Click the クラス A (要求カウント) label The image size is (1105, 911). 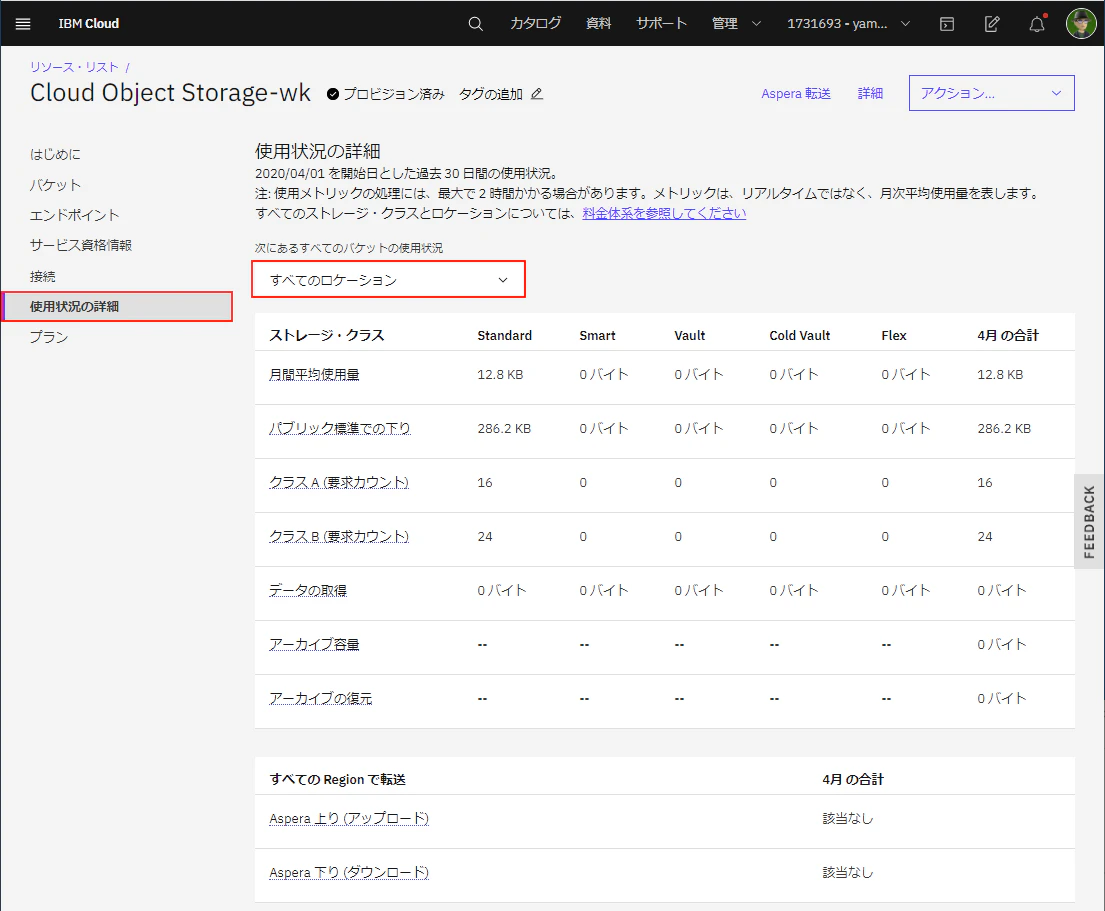339,482
